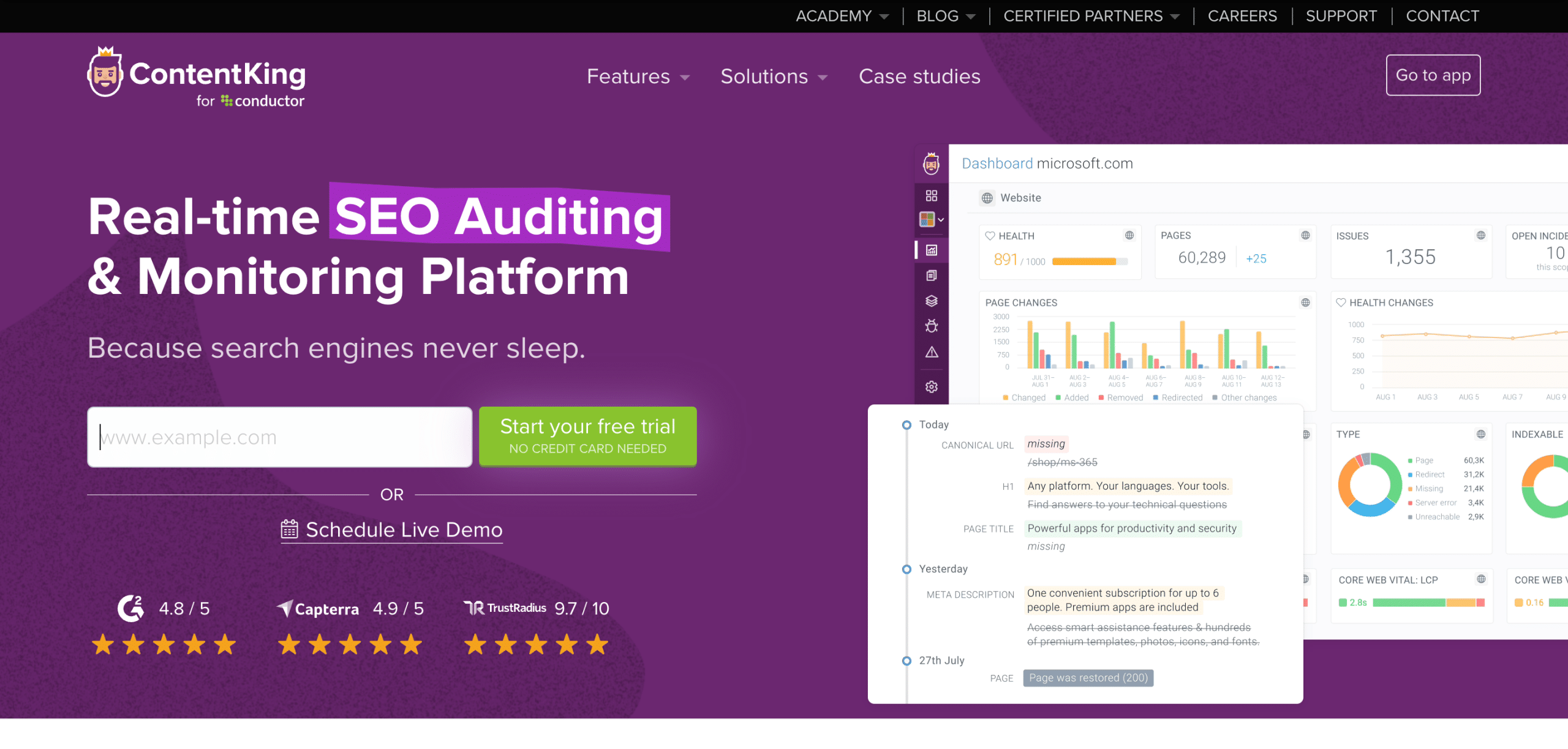This screenshot has height=749, width=1568.
Task: Click the globe icon on the HEALTH card
Action: (1130, 235)
